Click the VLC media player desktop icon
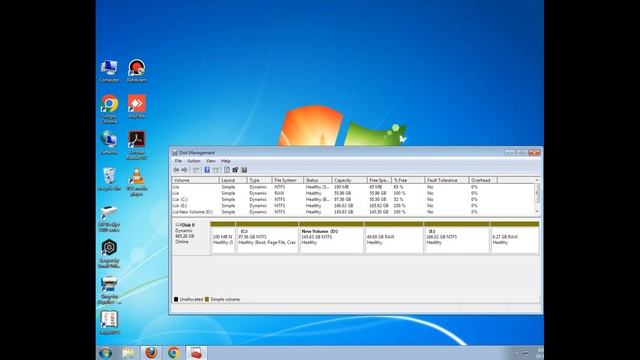Viewport: 640px width, 360px height. [x=136, y=182]
